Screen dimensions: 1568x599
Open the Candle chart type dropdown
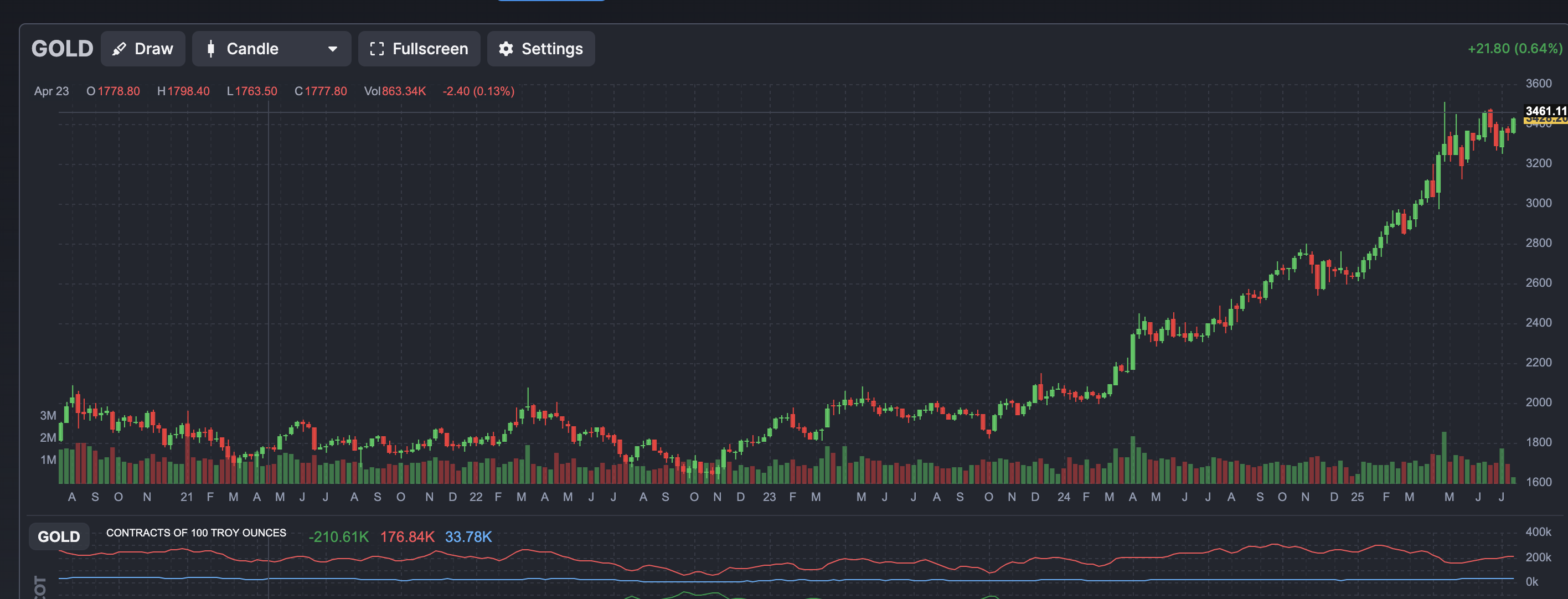click(x=271, y=49)
